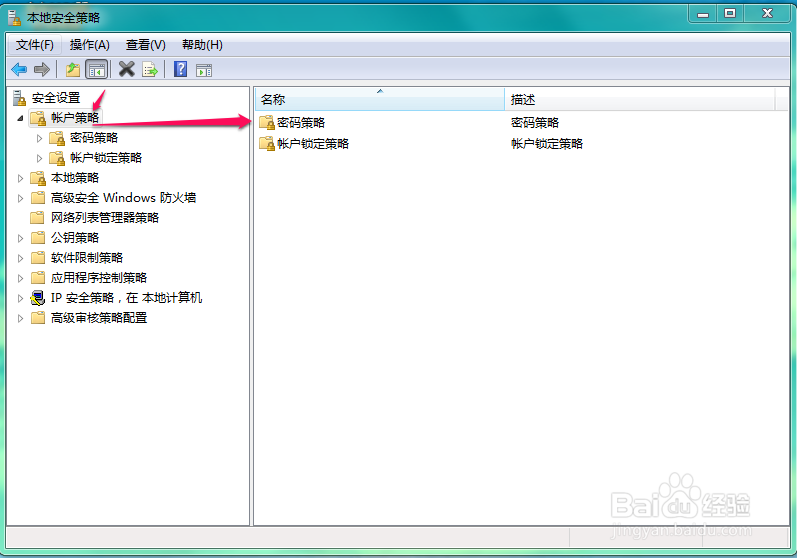Click the window title bar app icon
Screen dimensions: 797x558
(15, 18)
